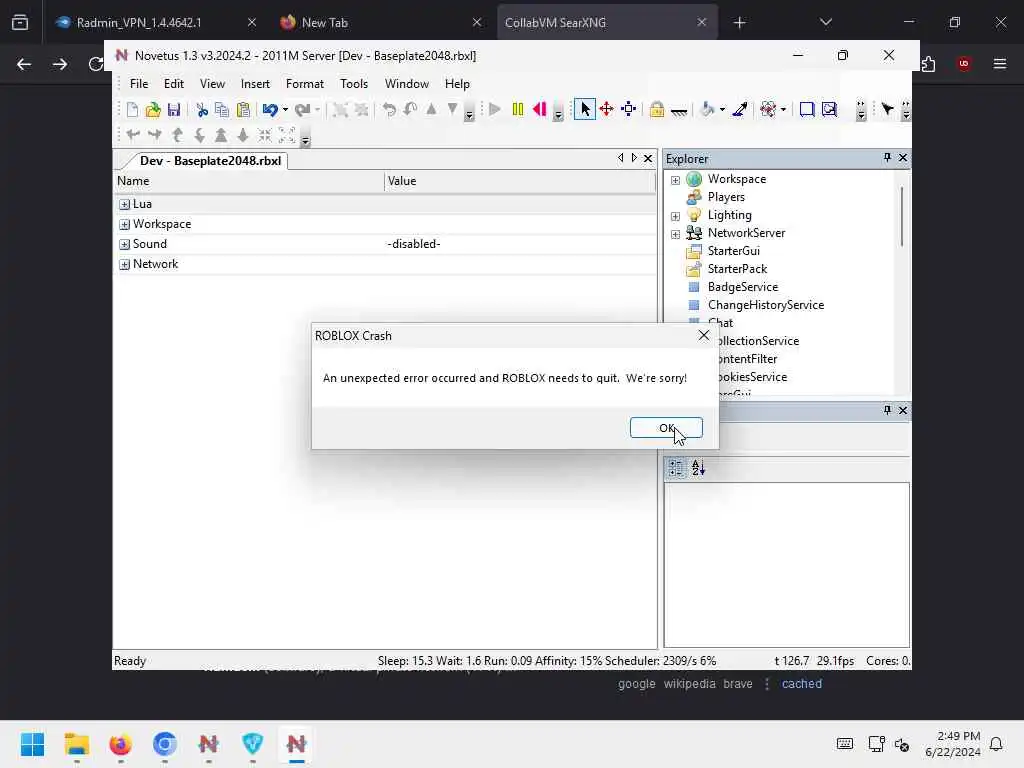Click OK in ROBLOX Crash dialog

coord(666,428)
